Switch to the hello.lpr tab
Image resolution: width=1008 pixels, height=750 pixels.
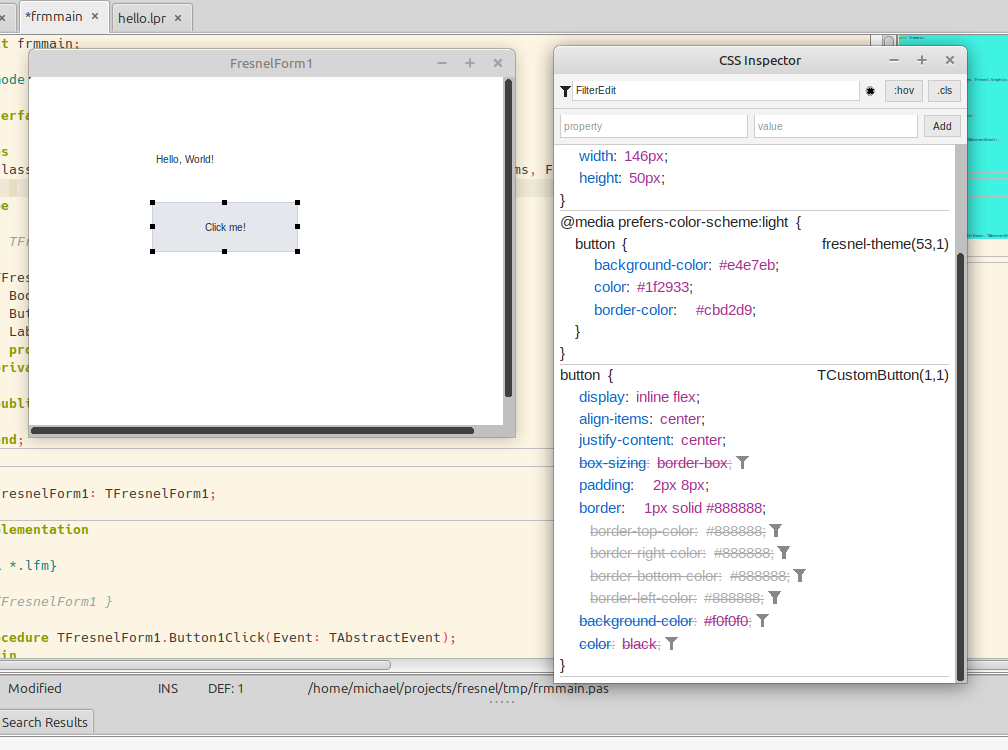point(142,19)
